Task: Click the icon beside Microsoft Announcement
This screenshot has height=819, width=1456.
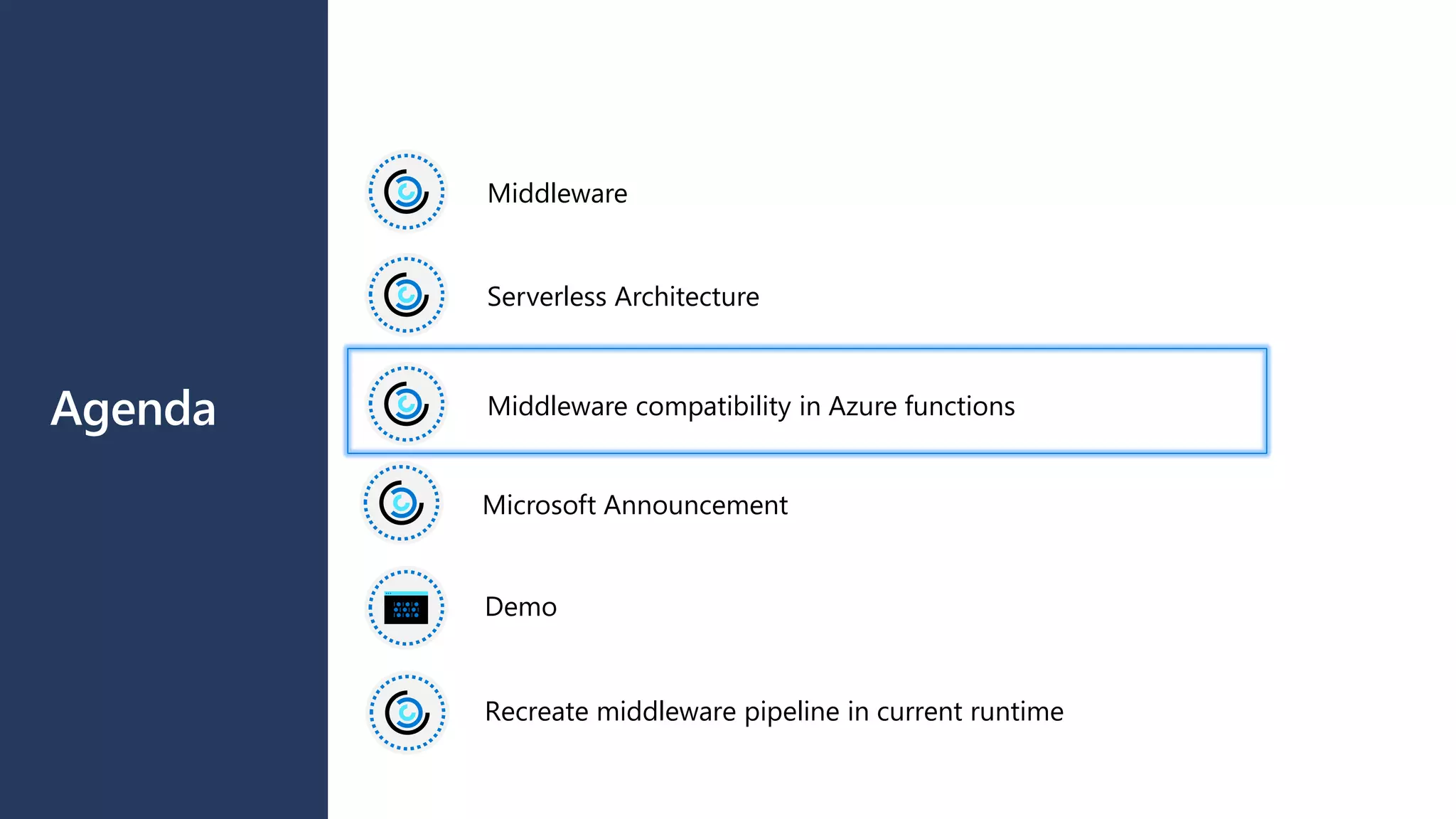Action: click(x=402, y=503)
